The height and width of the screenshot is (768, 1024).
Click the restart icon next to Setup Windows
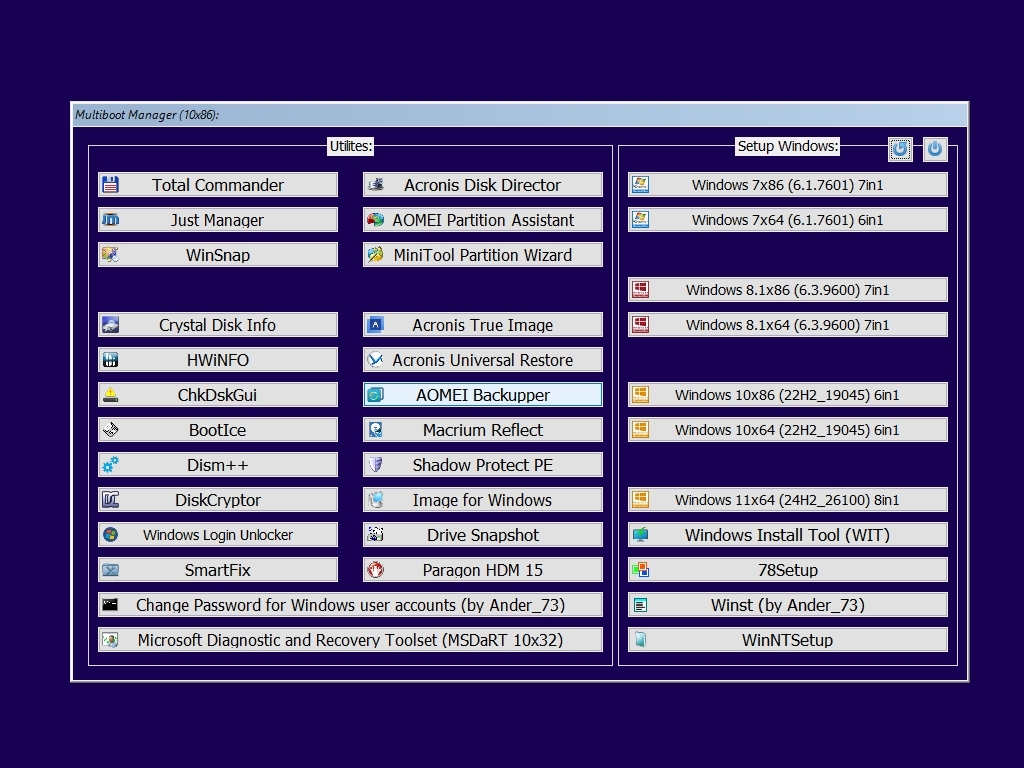tap(900, 149)
